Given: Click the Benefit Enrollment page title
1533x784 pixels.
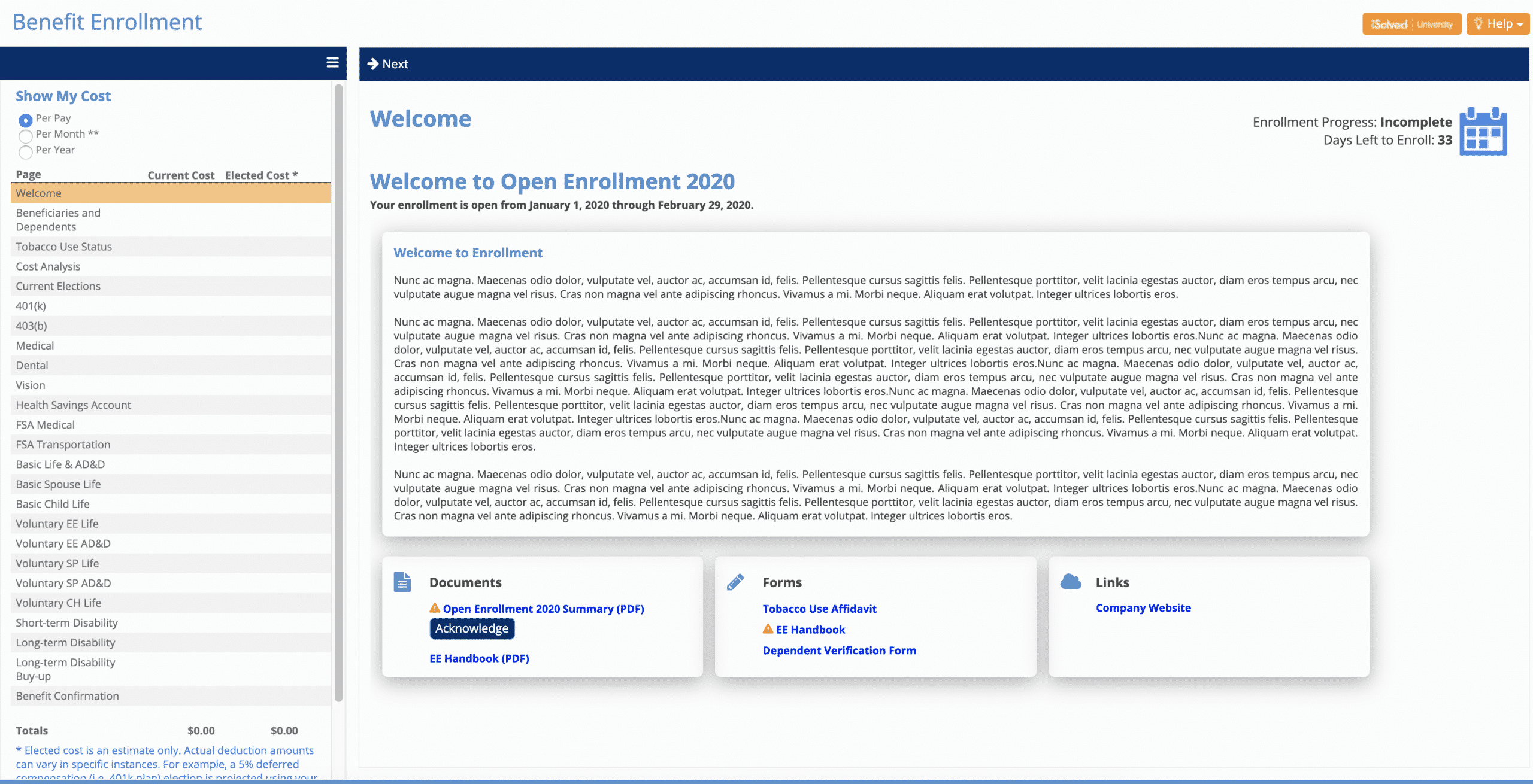Looking at the screenshot, I should tap(107, 22).
